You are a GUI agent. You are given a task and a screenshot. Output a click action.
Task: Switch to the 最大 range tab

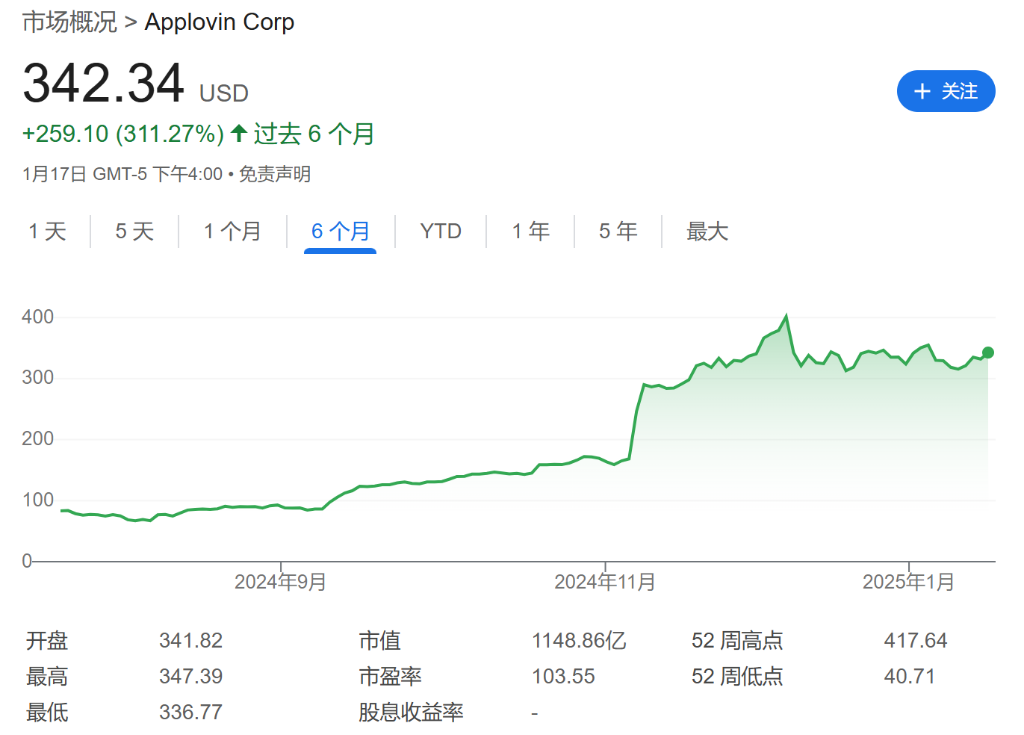point(707,231)
